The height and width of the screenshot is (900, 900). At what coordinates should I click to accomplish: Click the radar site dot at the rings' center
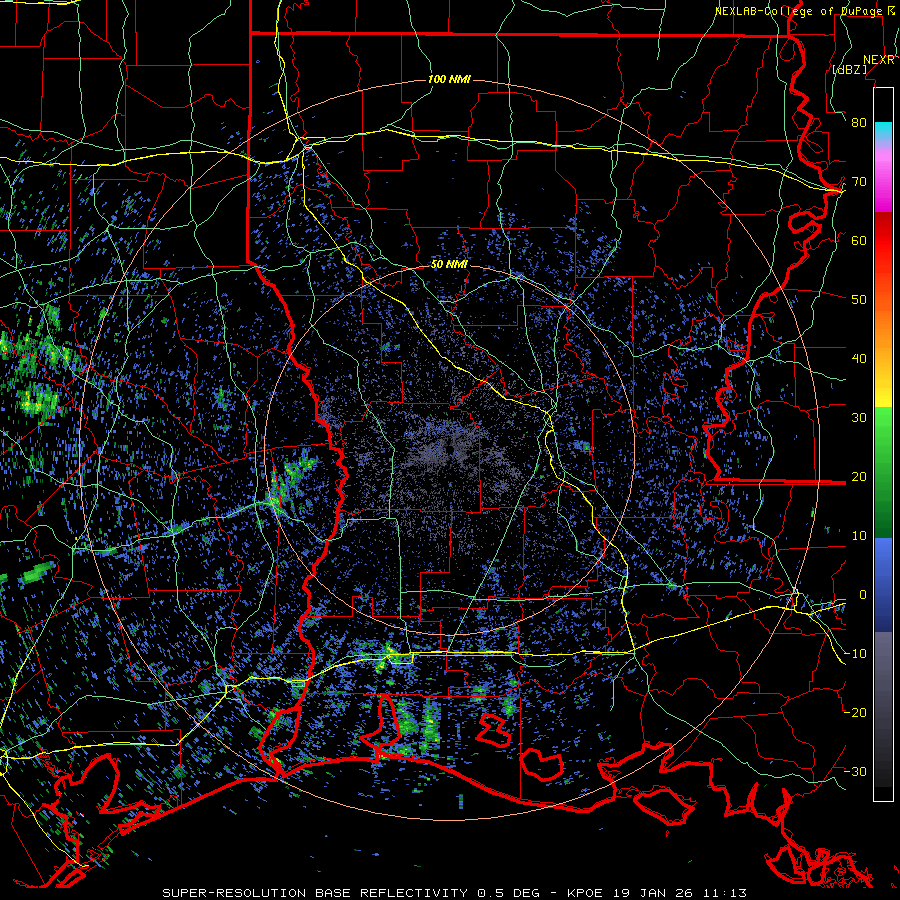(450, 449)
